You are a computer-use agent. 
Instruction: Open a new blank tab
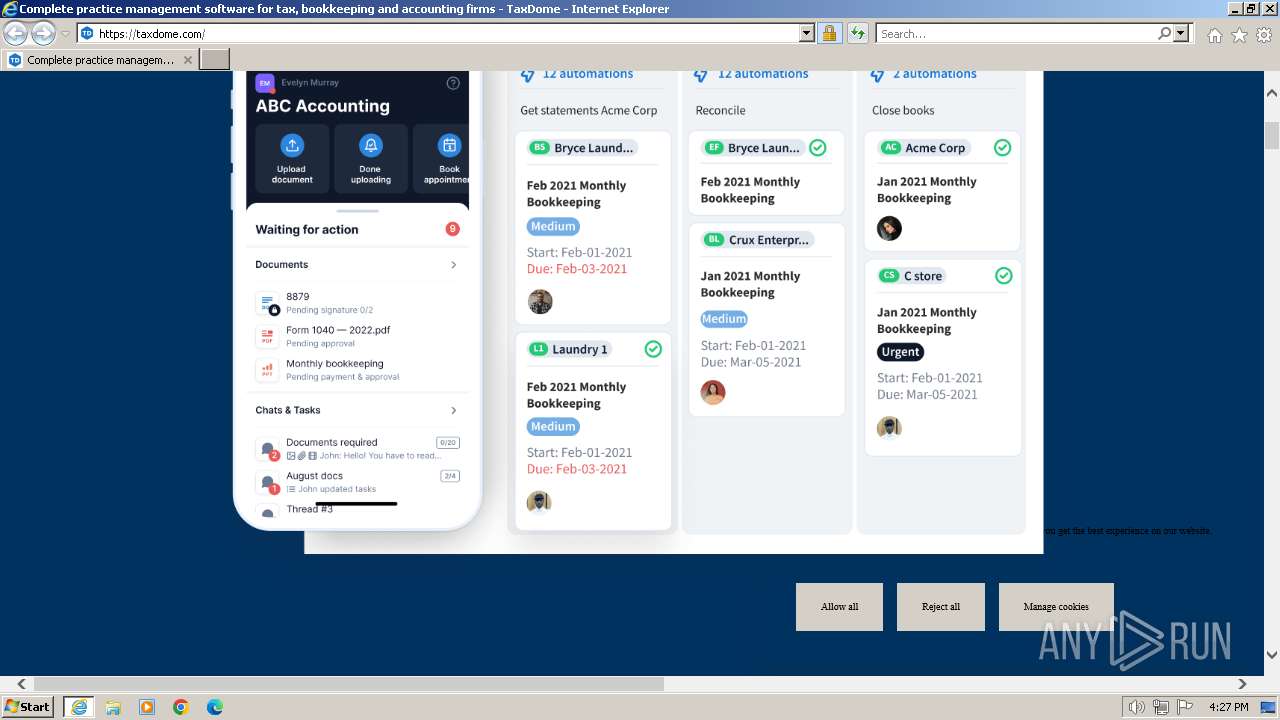click(215, 60)
